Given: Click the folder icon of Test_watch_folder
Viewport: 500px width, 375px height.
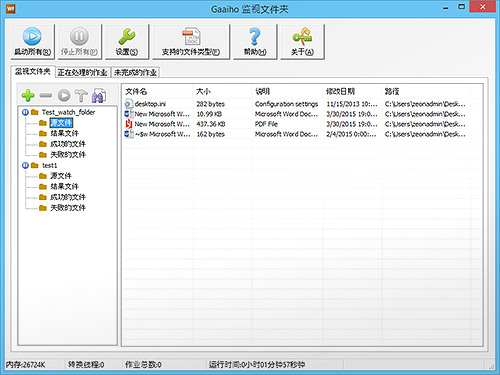Looking at the screenshot, I should [x=34, y=112].
